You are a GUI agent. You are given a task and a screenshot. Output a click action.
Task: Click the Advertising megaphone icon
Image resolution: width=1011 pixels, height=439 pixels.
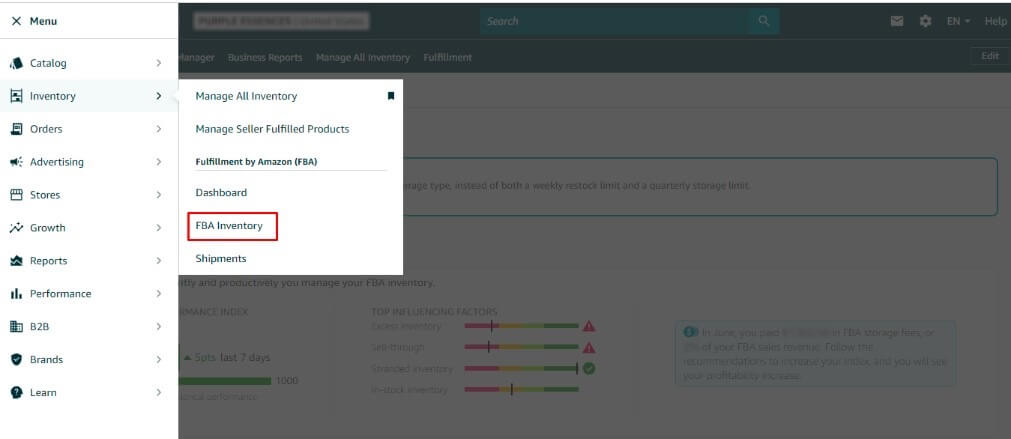16,162
